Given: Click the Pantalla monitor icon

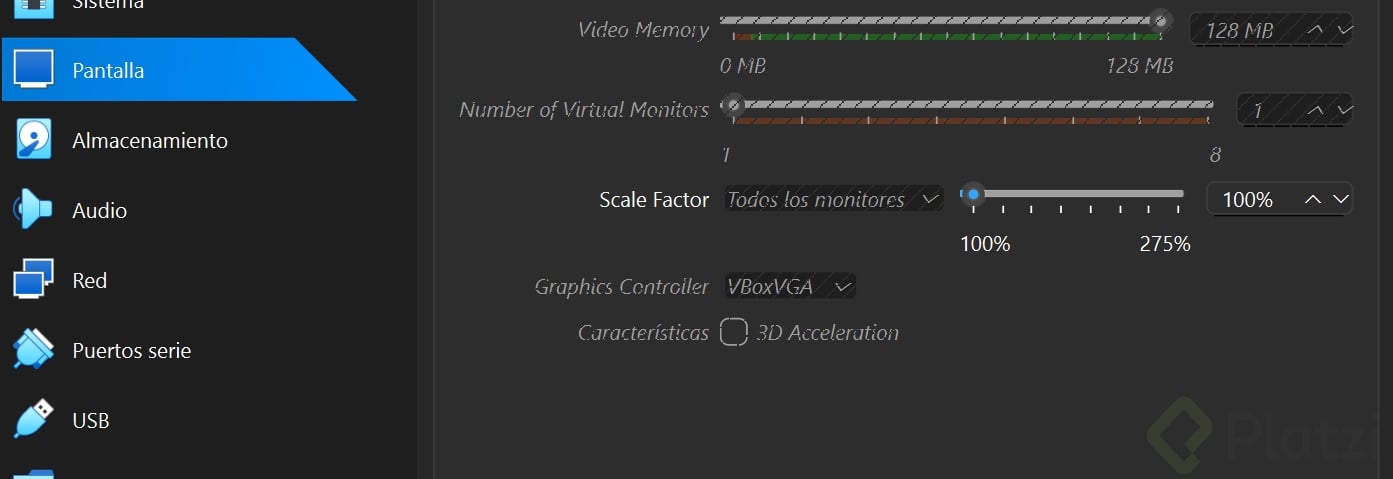Looking at the screenshot, I should point(32,69).
